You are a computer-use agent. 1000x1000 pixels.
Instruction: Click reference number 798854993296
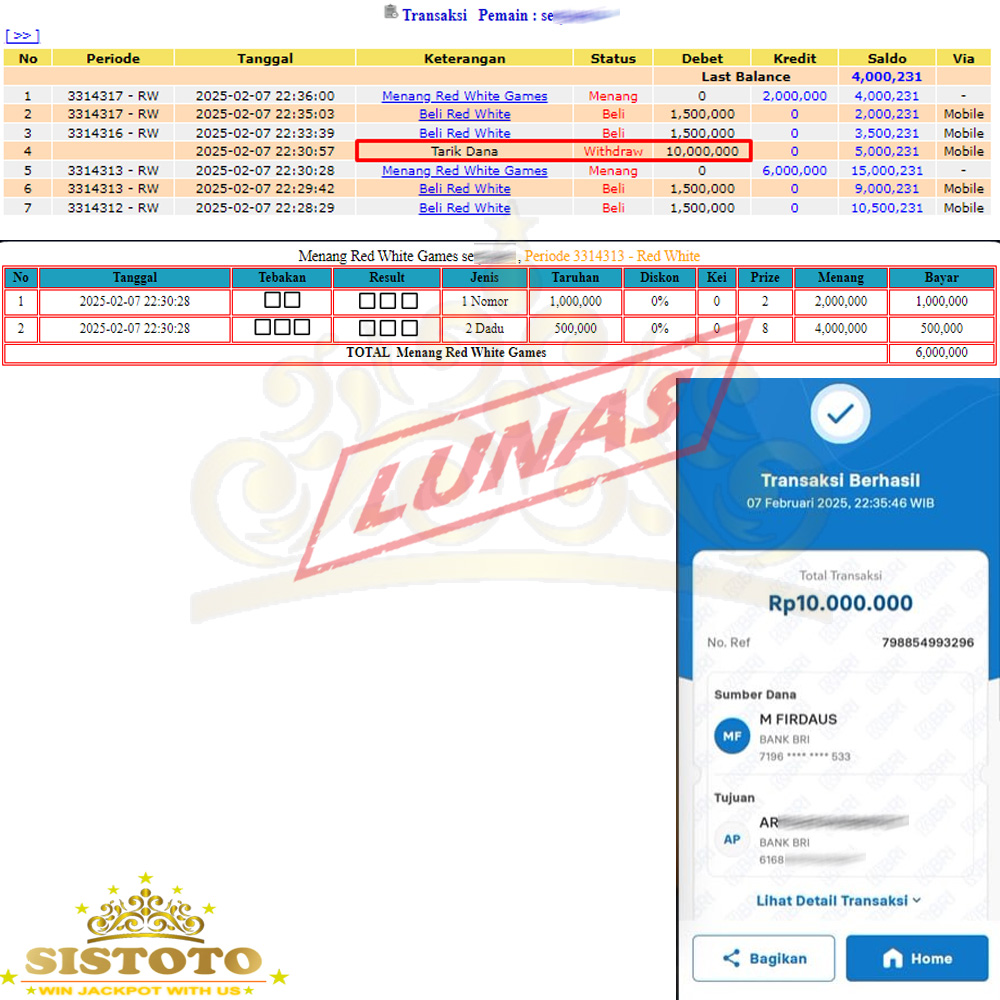coord(927,642)
